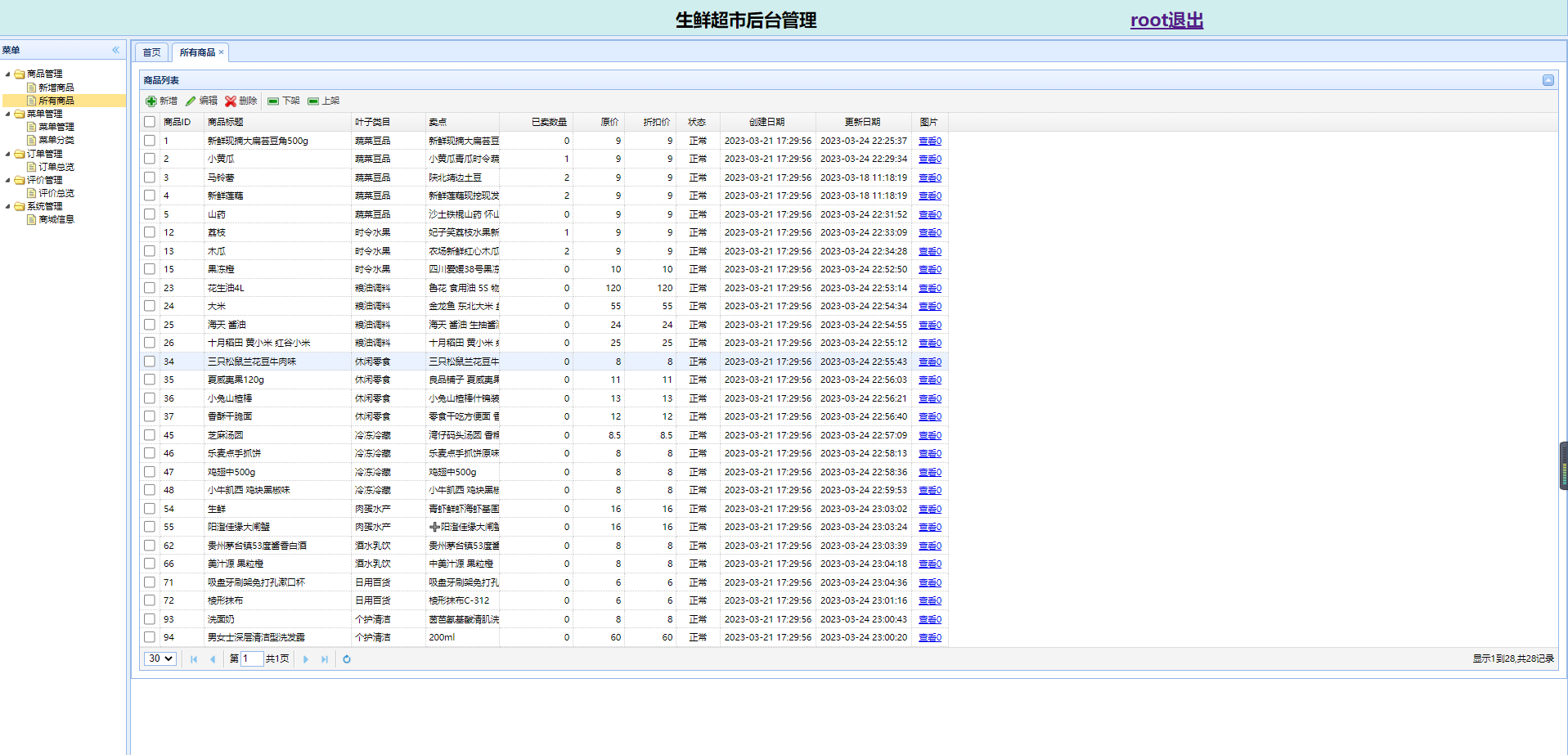1568x755 pixels.
Task: Open the image link for 新鲜现摘大扁芸豆角500g
Action: pos(930,141)
